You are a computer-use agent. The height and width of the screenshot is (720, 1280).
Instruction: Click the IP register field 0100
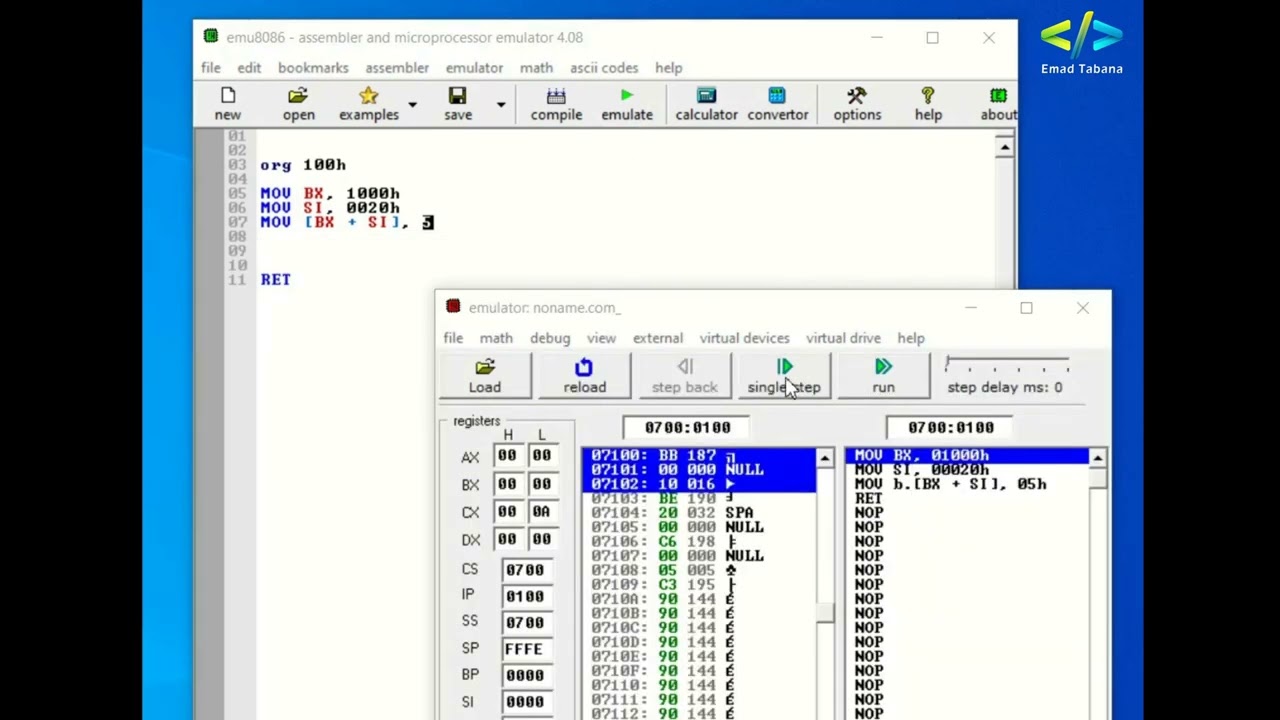point(525,596)
